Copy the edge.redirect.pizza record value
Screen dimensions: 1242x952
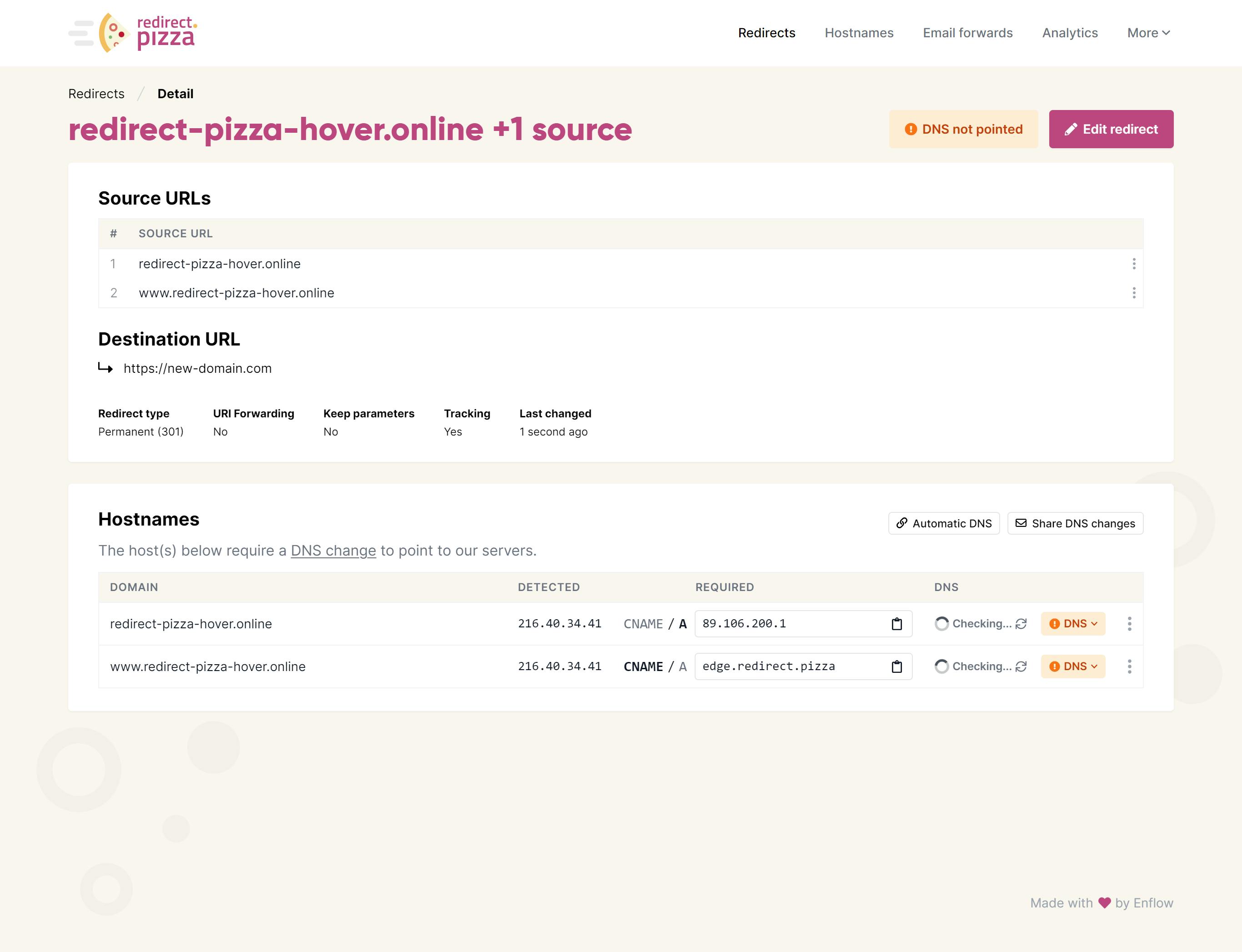896,666
